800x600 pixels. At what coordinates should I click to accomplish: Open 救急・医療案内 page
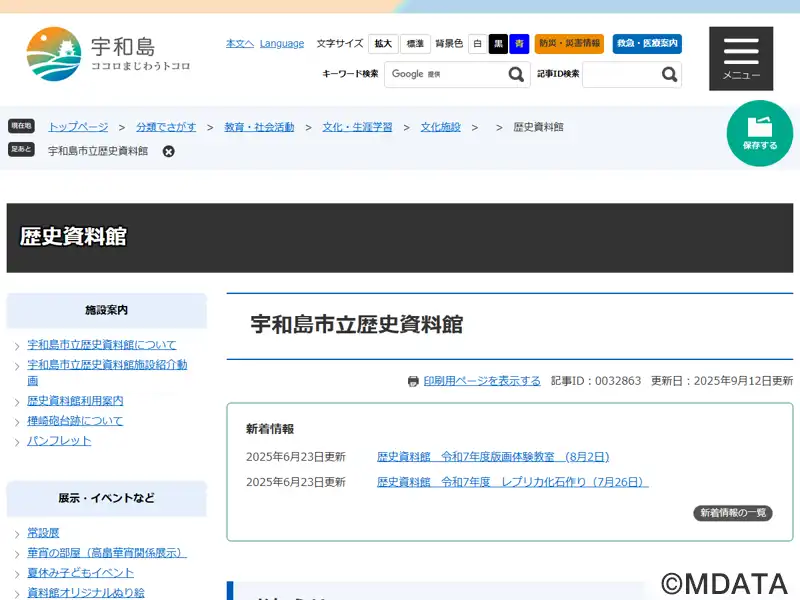[647, 44]
